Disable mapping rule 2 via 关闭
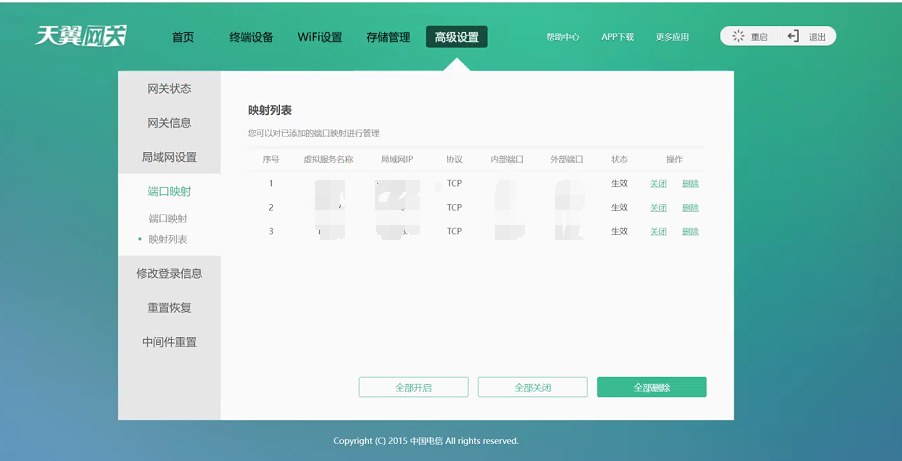902x461 pixels. (658, 208)
